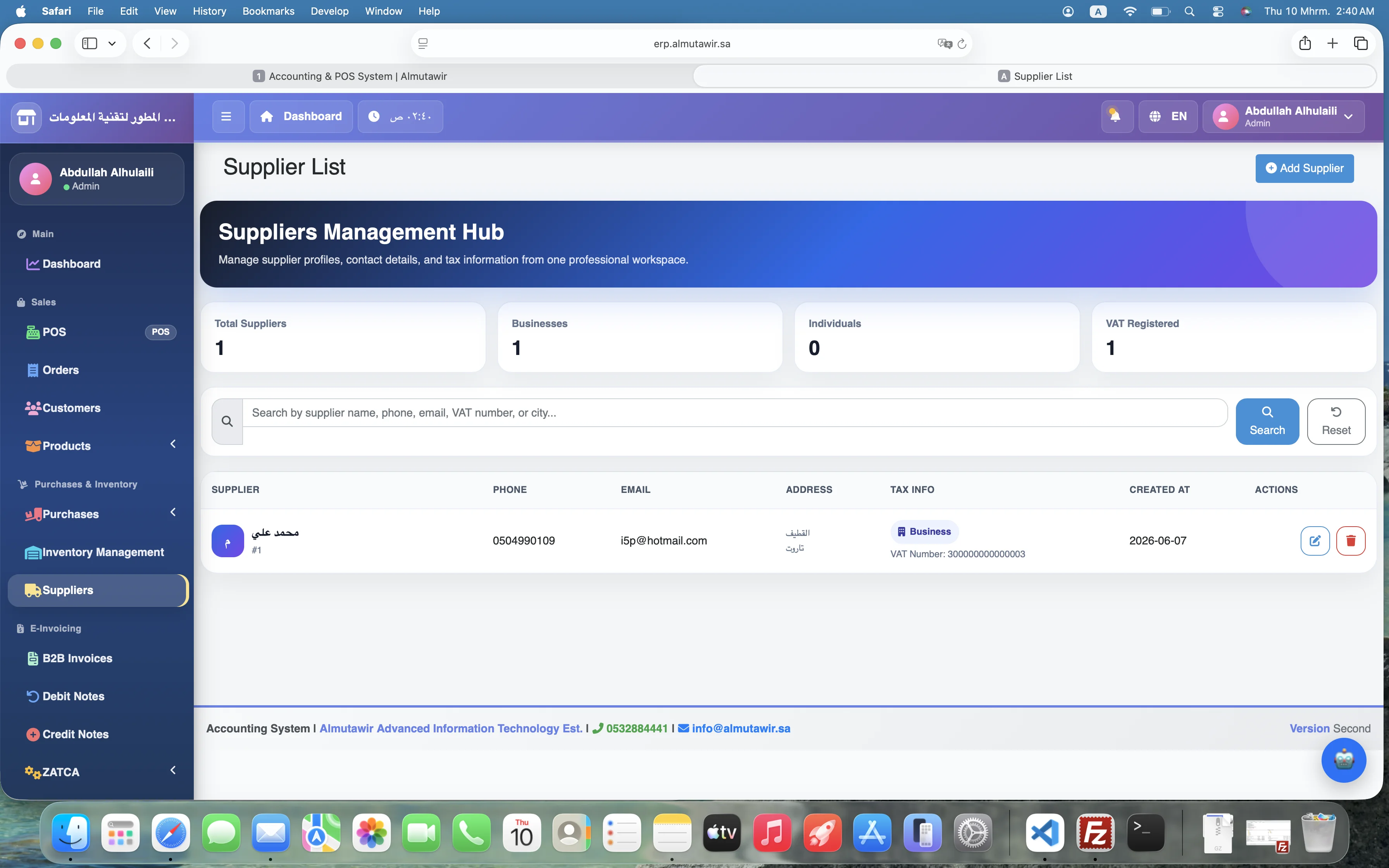Open the Safari Develop menu
1389x868 pixels.
[x=329, y=12]
